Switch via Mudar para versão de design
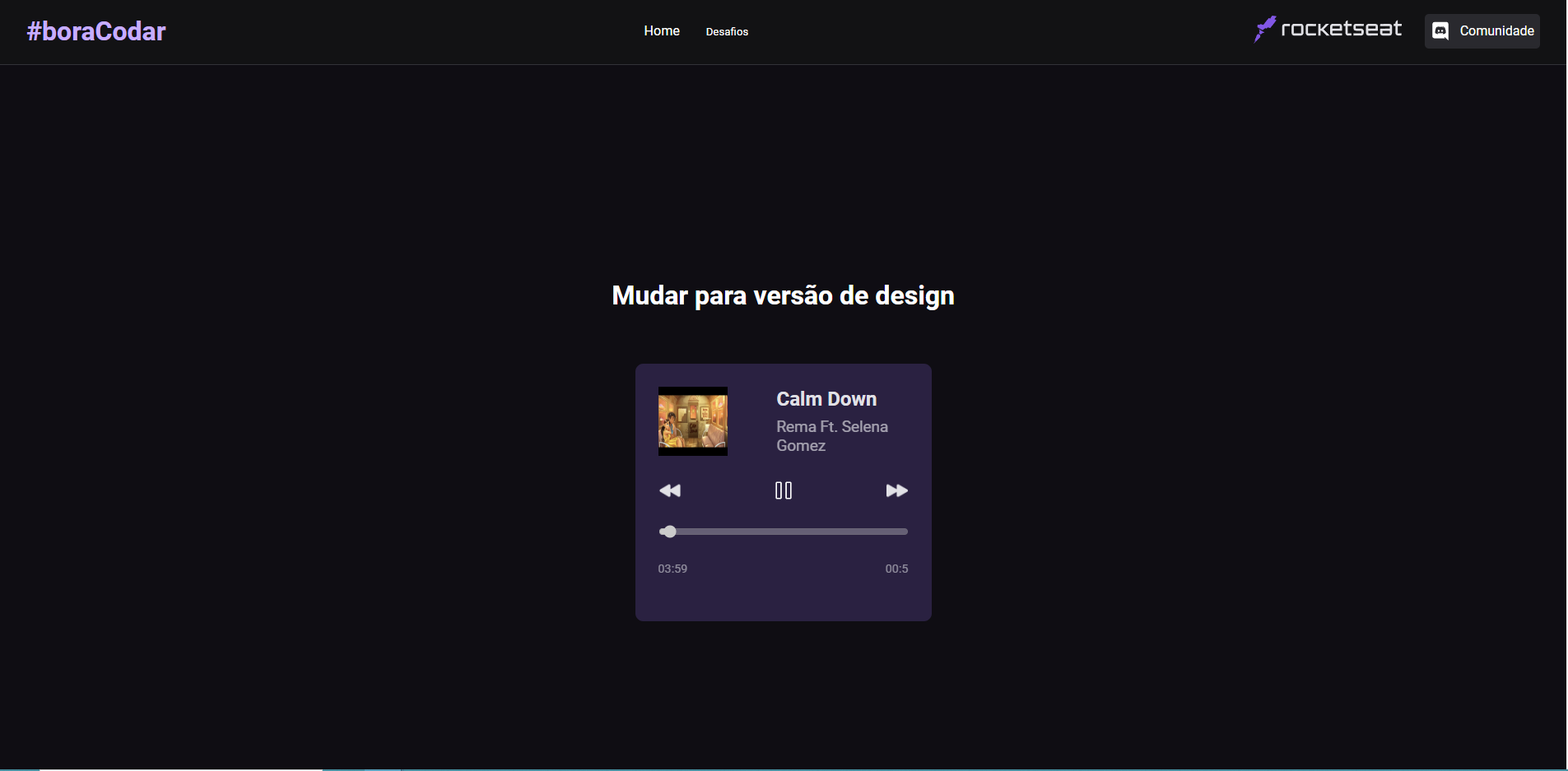 784,295
